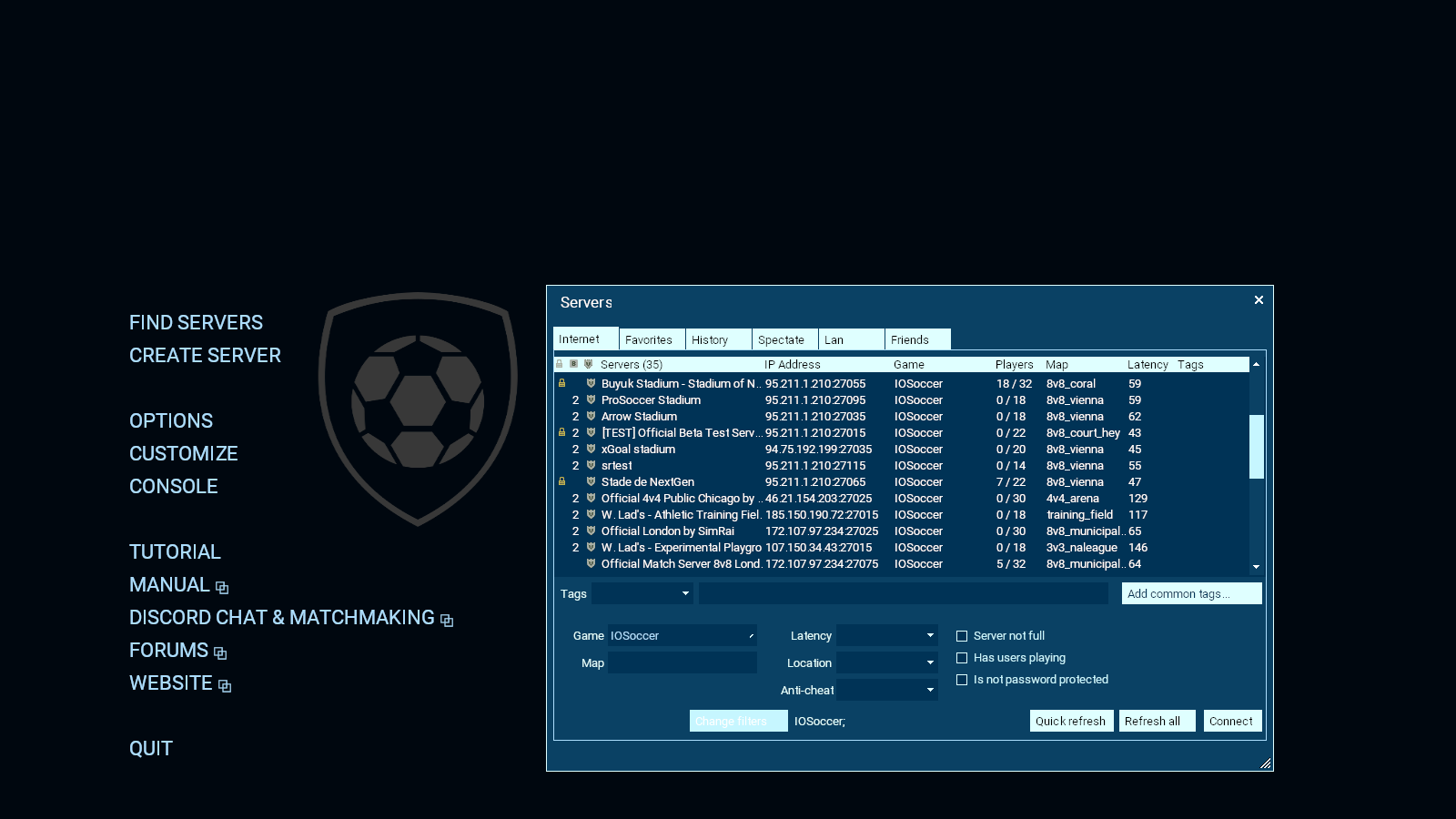Image resolution: width=1456 pixels, height=819 pixels.
Task: Click the Change filters button
Action: tap(739, 721)
